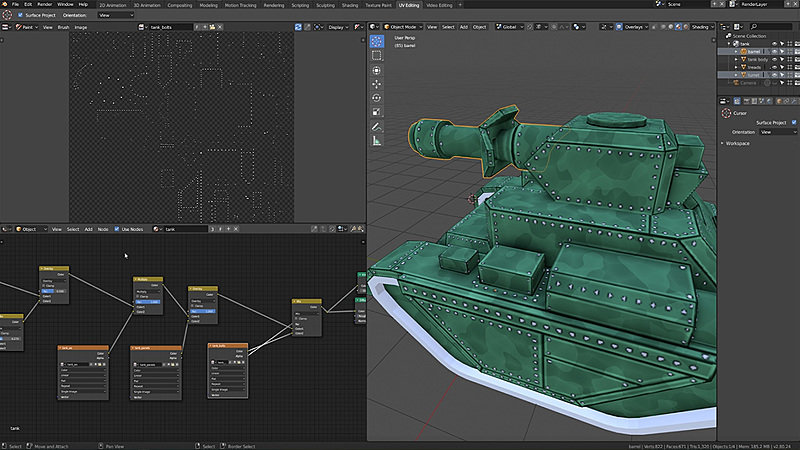Expand the Workspace panel section
800x450 pixels.
(735, 143)
